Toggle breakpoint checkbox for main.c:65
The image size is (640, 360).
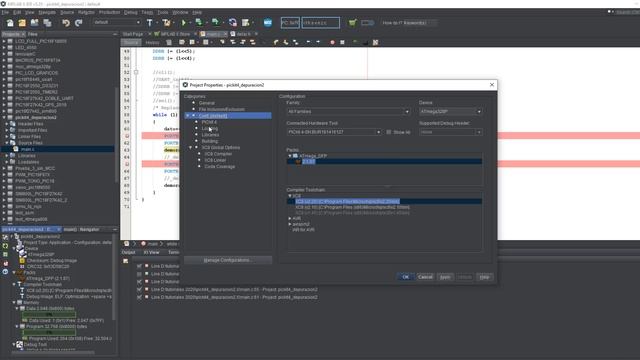coord(140,289)
